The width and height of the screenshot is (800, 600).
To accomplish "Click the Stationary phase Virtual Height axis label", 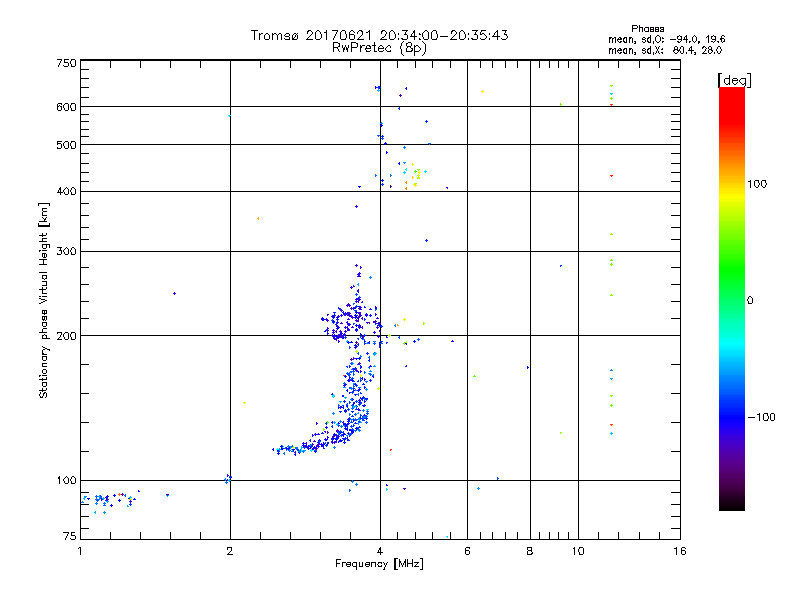I will pyautogui.click(x=44, y=301).
